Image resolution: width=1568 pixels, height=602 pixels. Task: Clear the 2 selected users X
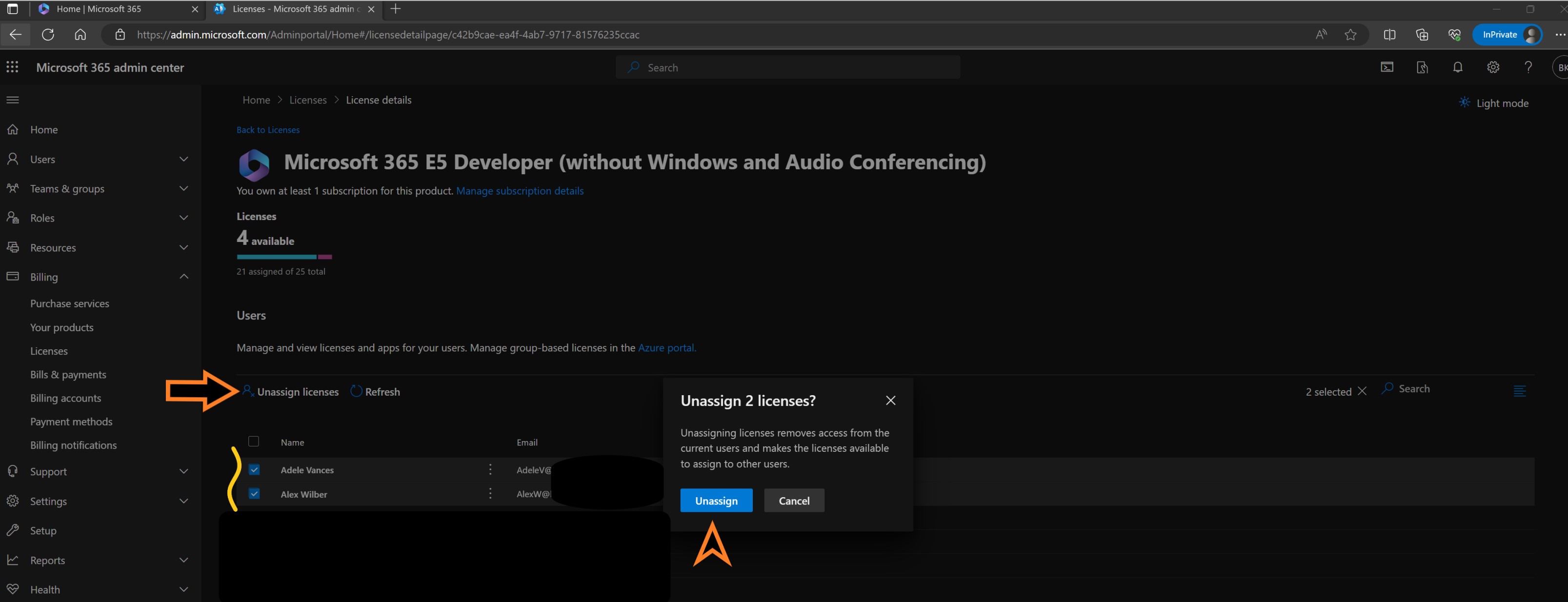click(x=1362, y=391)
